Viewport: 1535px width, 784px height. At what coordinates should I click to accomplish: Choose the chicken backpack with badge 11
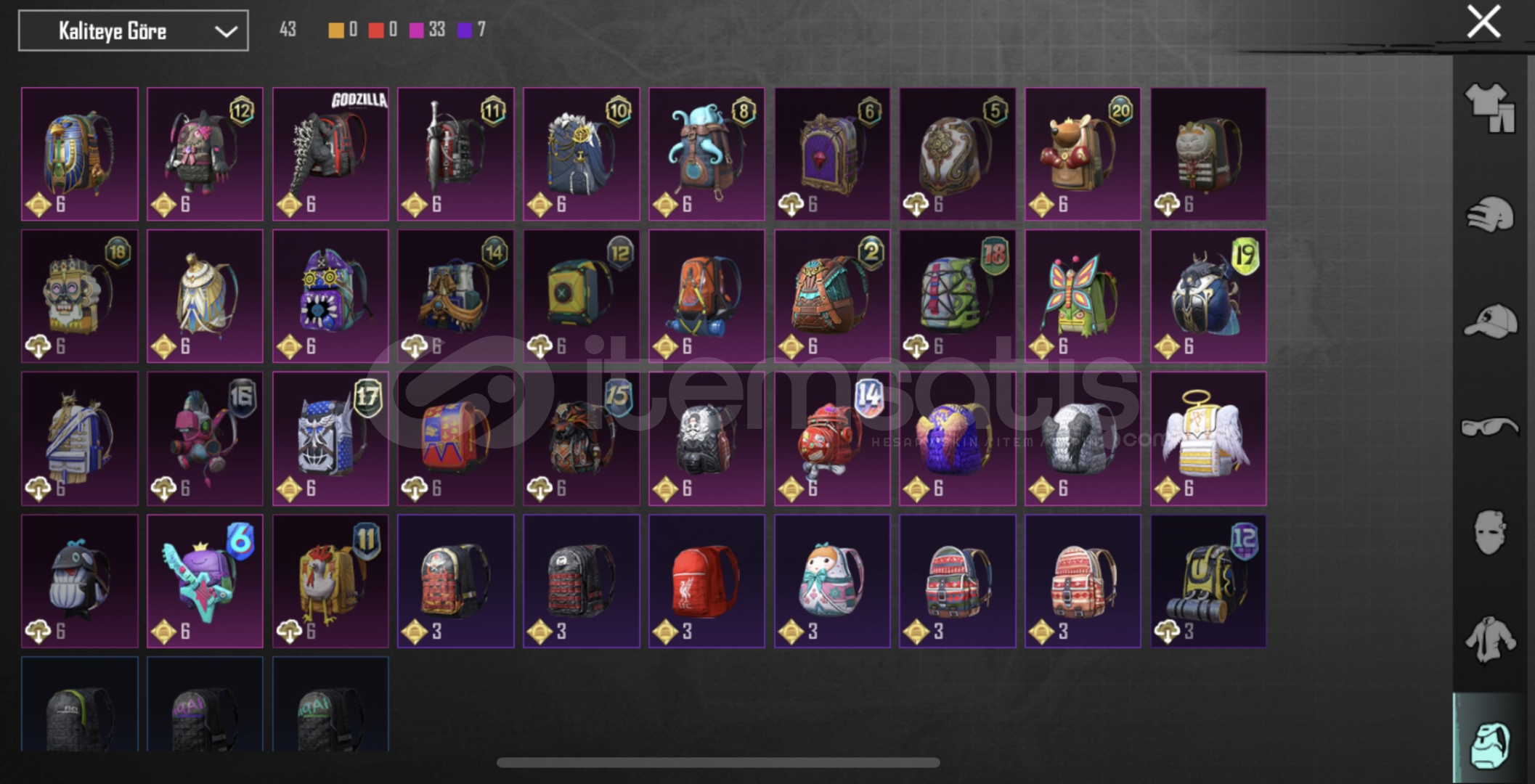point(330,581)
